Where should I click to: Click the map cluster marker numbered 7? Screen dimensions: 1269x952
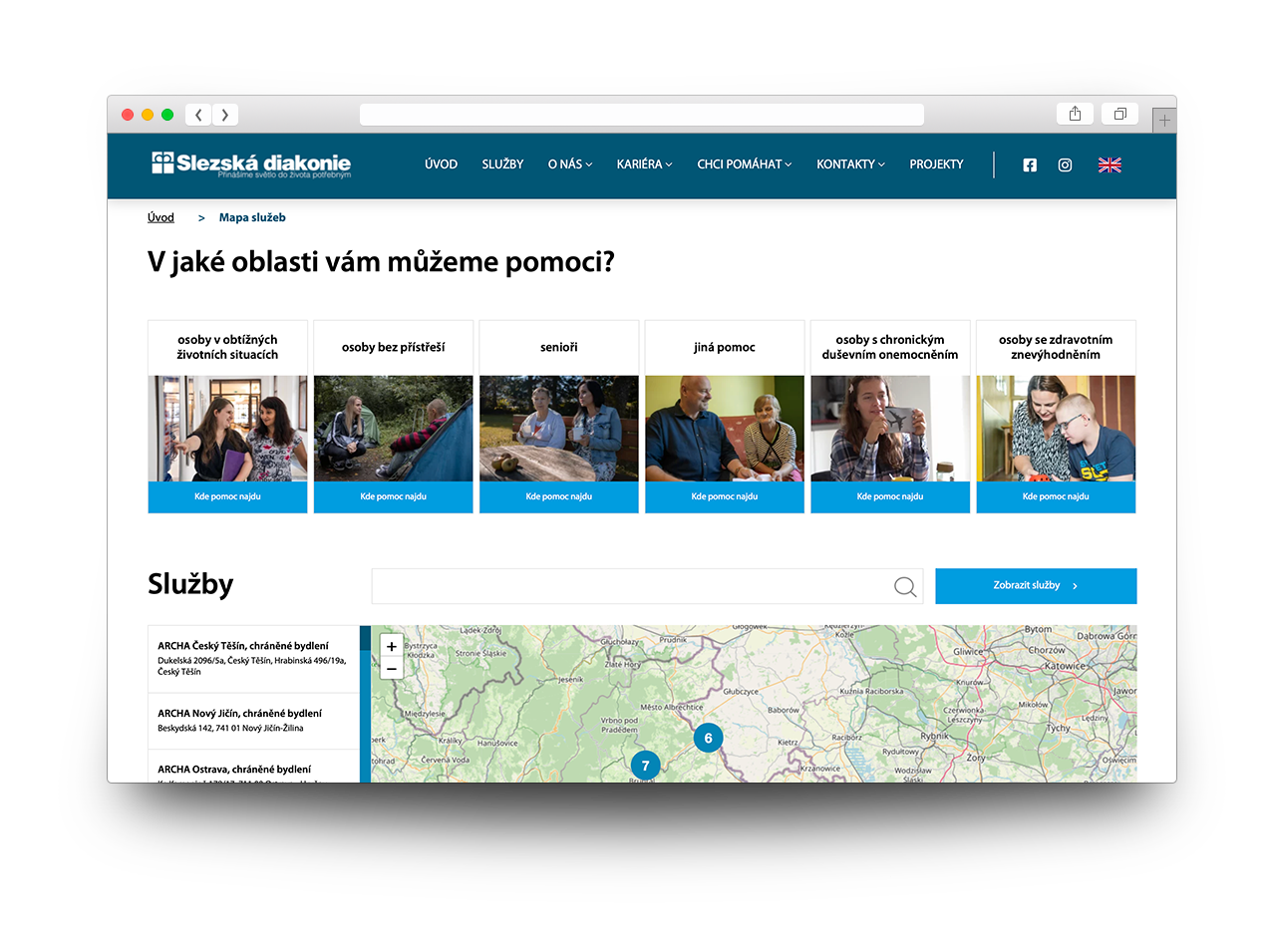[x=645, y=766]
